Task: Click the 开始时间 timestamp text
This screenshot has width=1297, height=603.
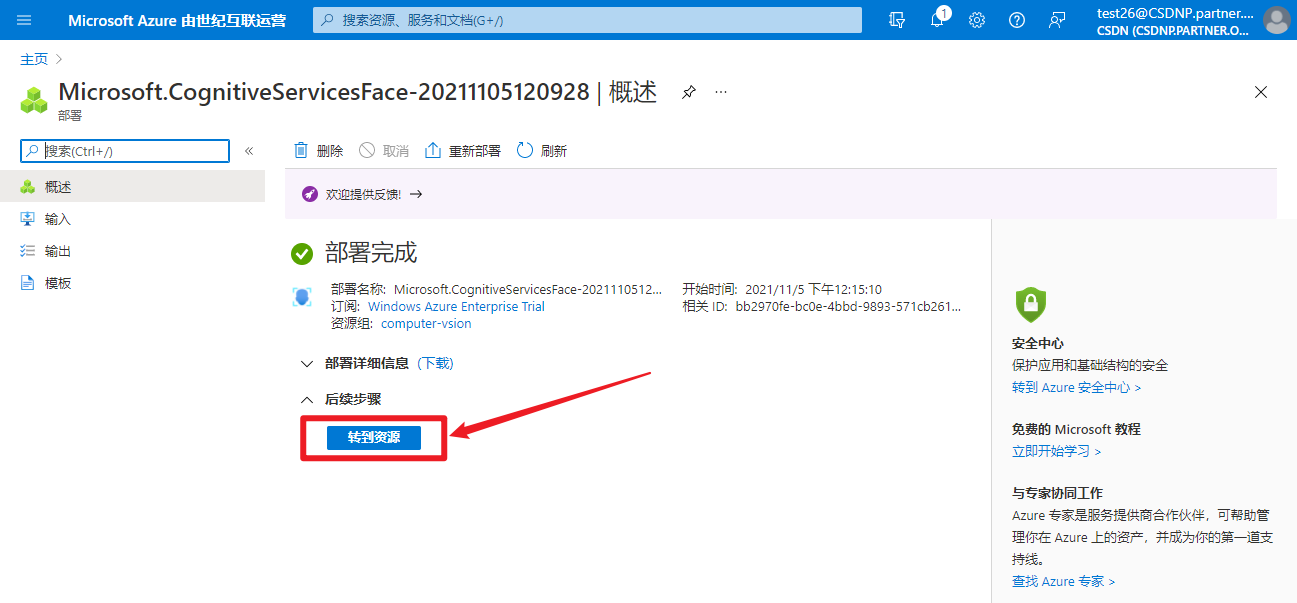Action: tap(814, 289)
